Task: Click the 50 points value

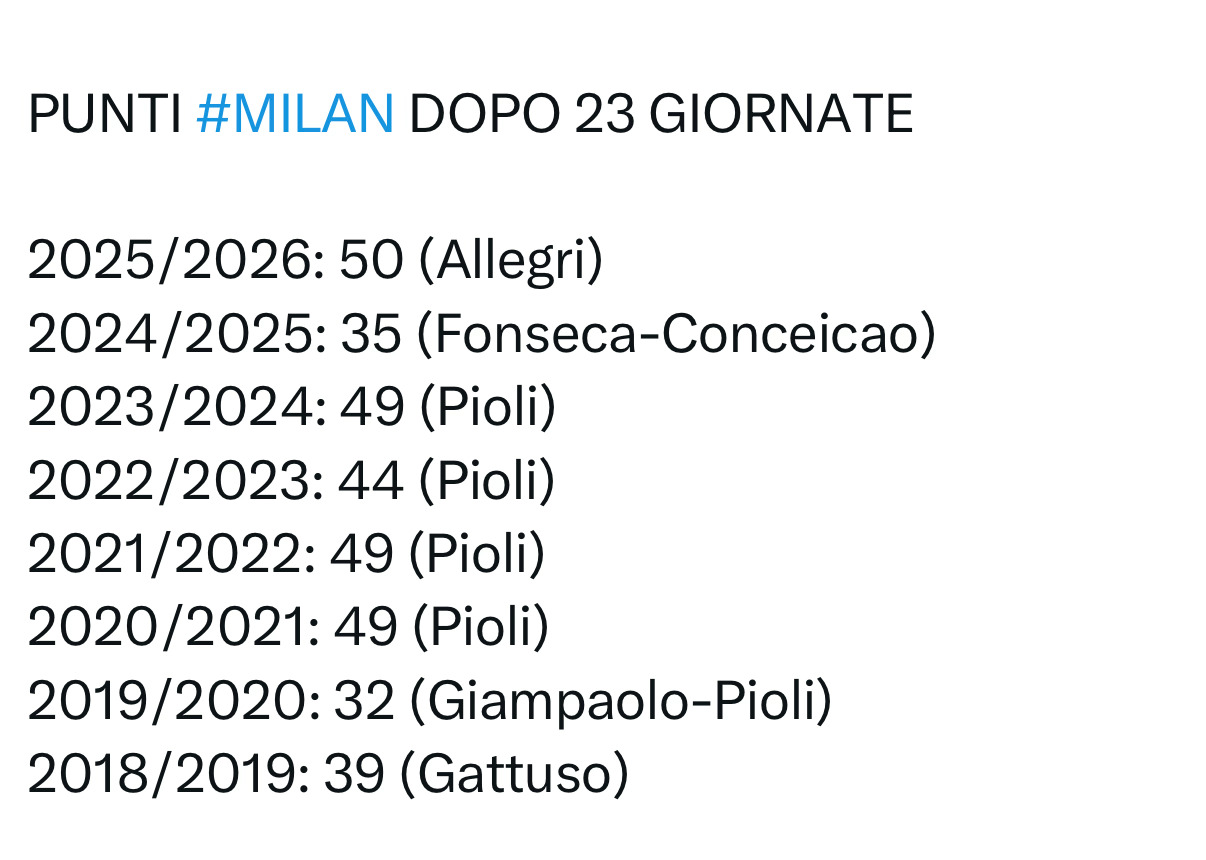Action: pyautogui.click(x=371, y=262)
